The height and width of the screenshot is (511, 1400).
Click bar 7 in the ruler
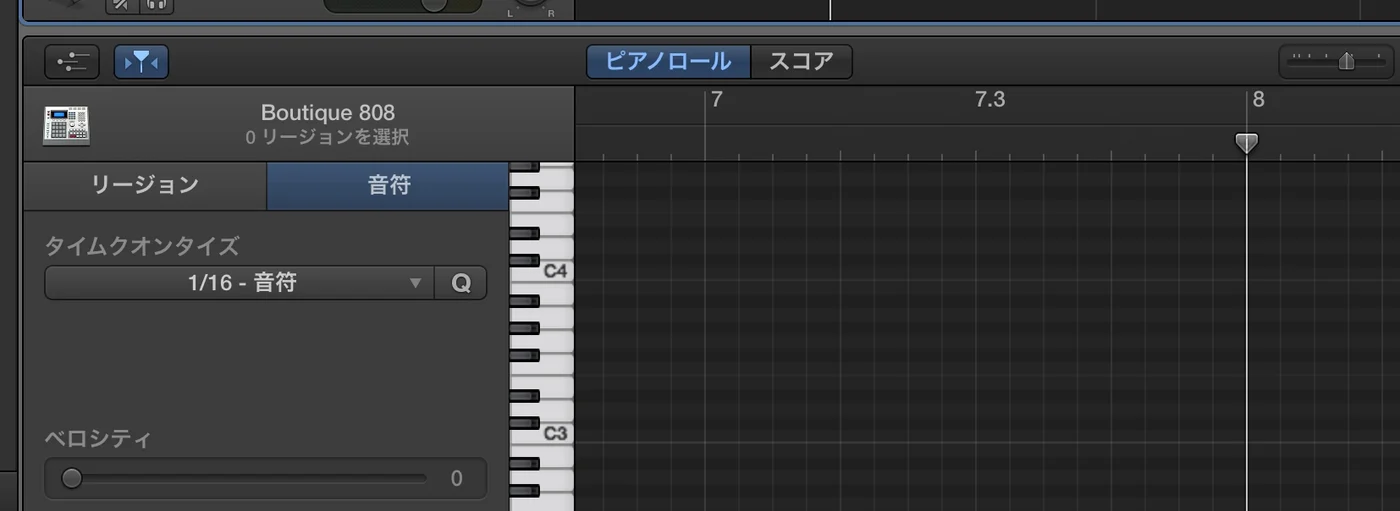point(716,99)
